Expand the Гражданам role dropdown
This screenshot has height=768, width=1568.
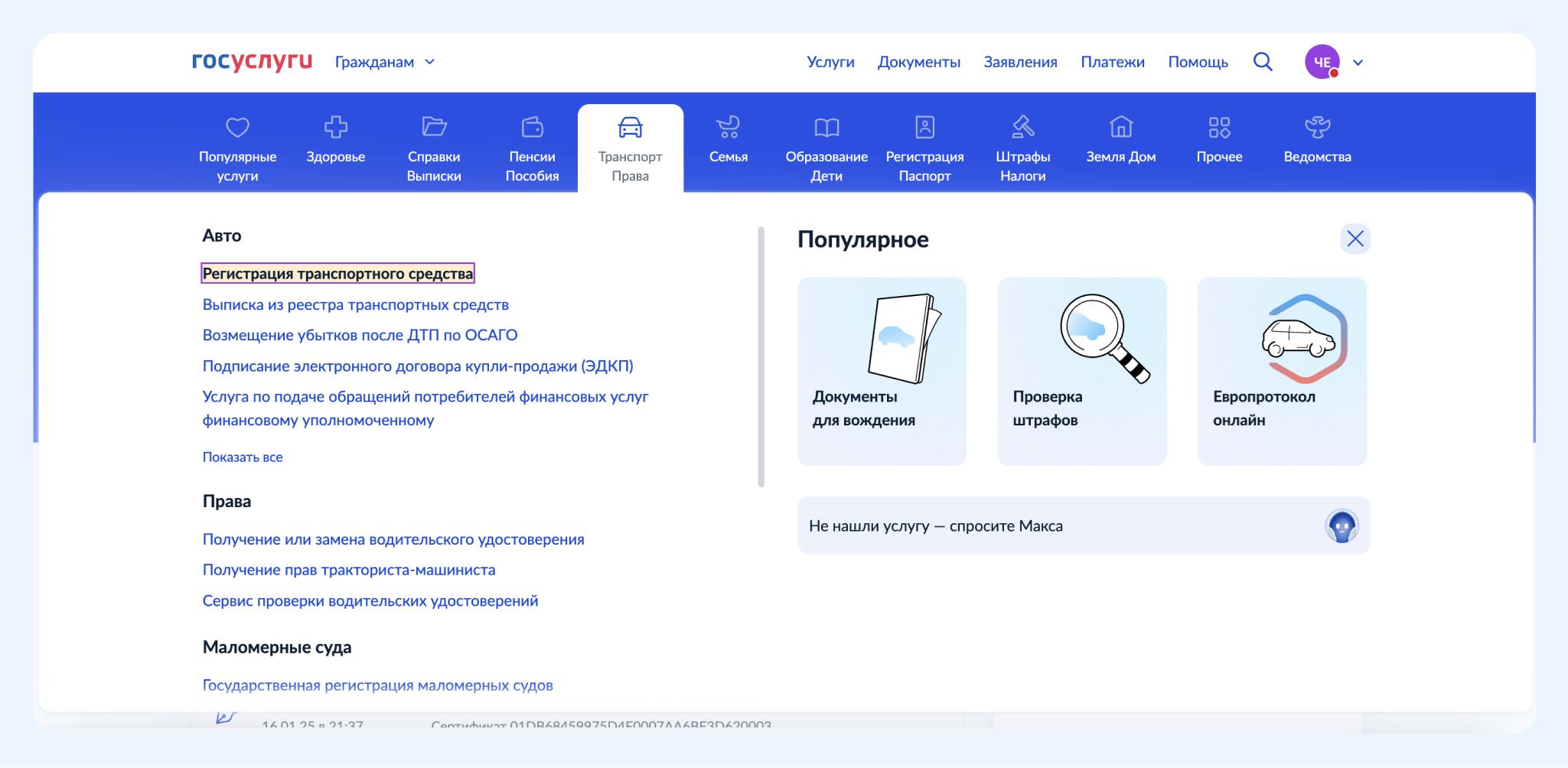(385, 62)
